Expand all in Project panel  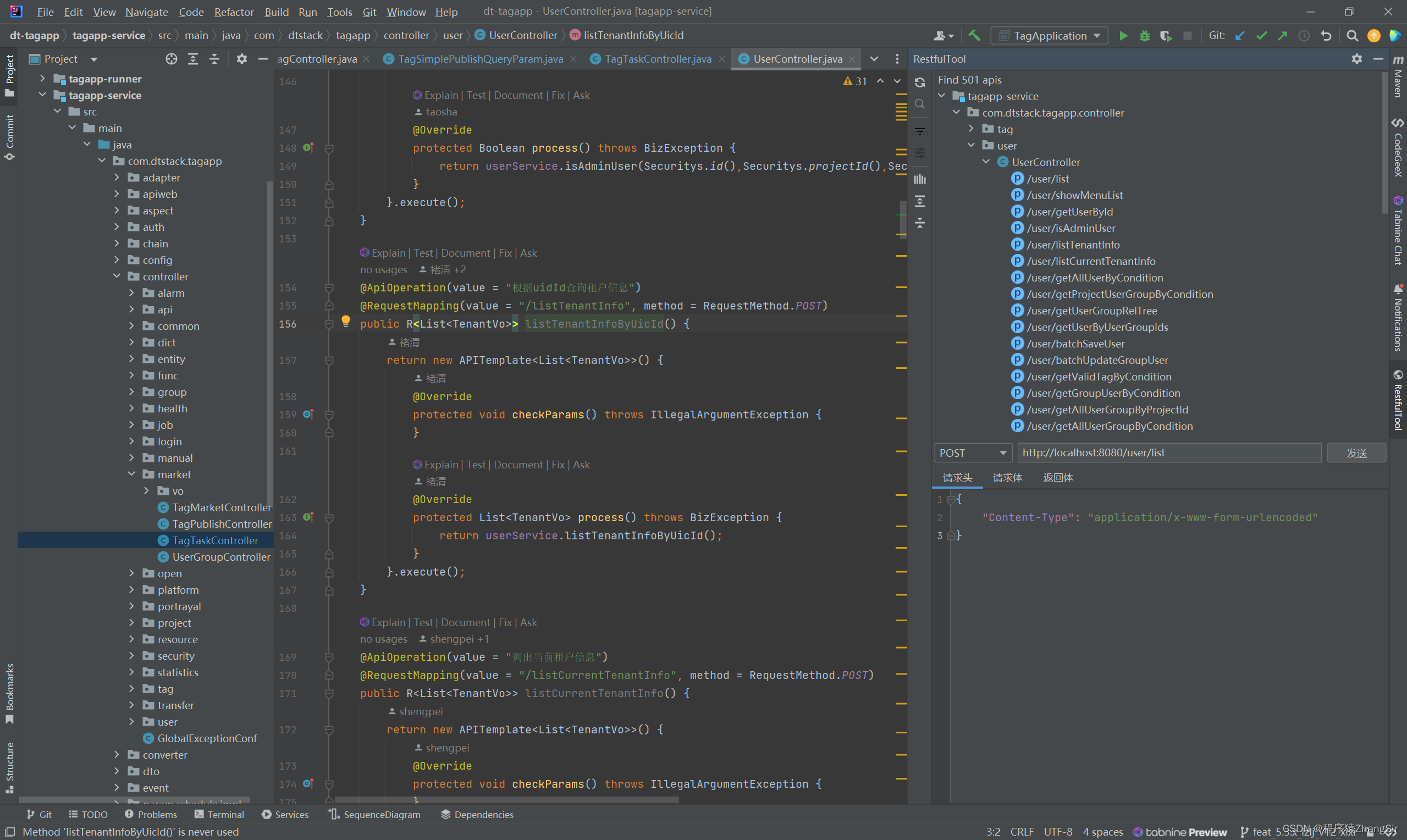click(x=193, y=59)
